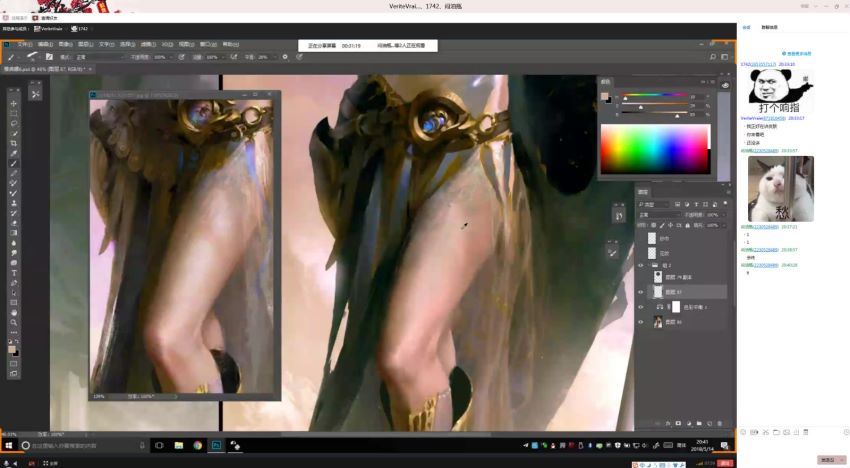
Task: Hide the group 2 layer group
Action: [x=640, y=265]
